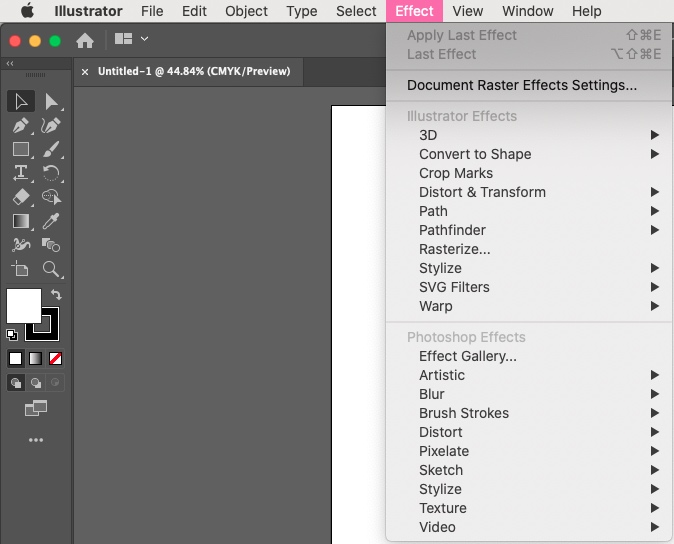Select the Direct Selection tool
The width and height of the screenshot is (674, 544).
pos(52,101)
